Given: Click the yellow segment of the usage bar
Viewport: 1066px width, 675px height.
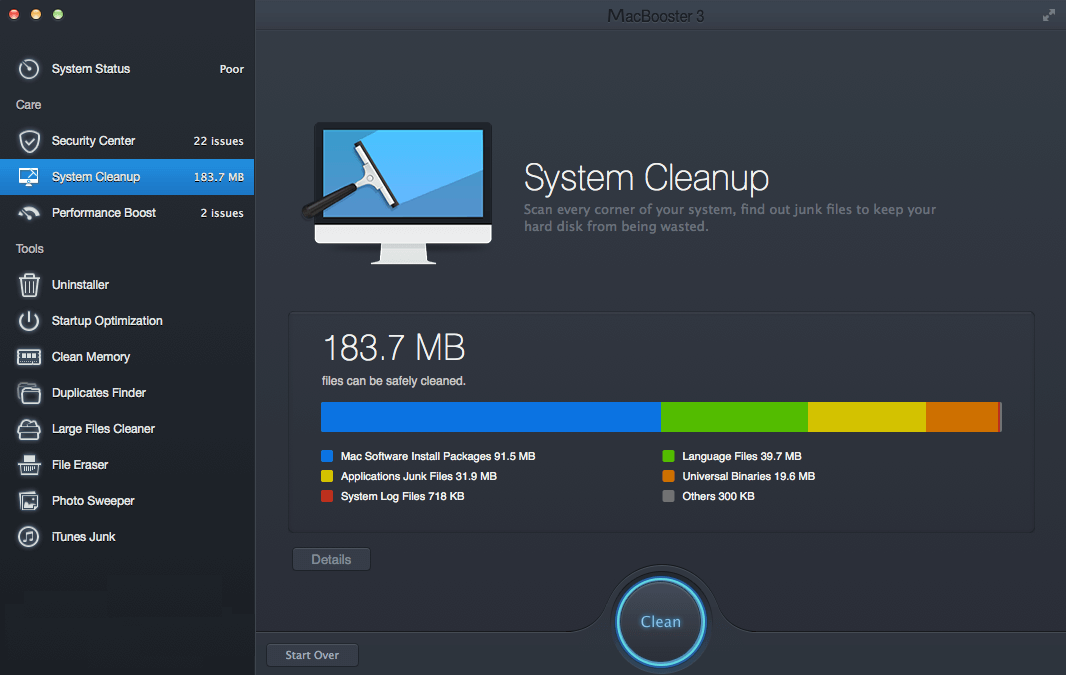Looking at the screenshot, I should pos(867,417).
